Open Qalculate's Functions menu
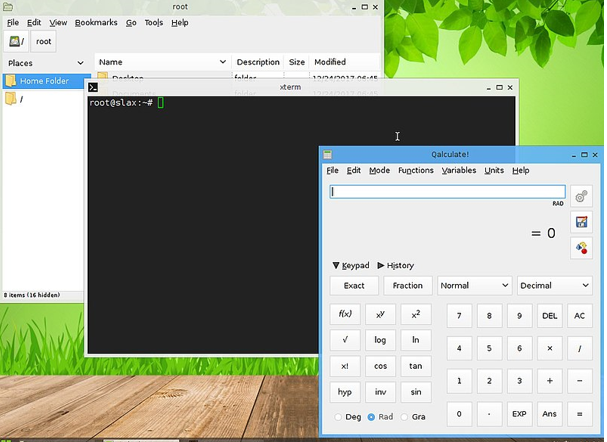This screenshot has width=607, height=442. tap(416, 170)
